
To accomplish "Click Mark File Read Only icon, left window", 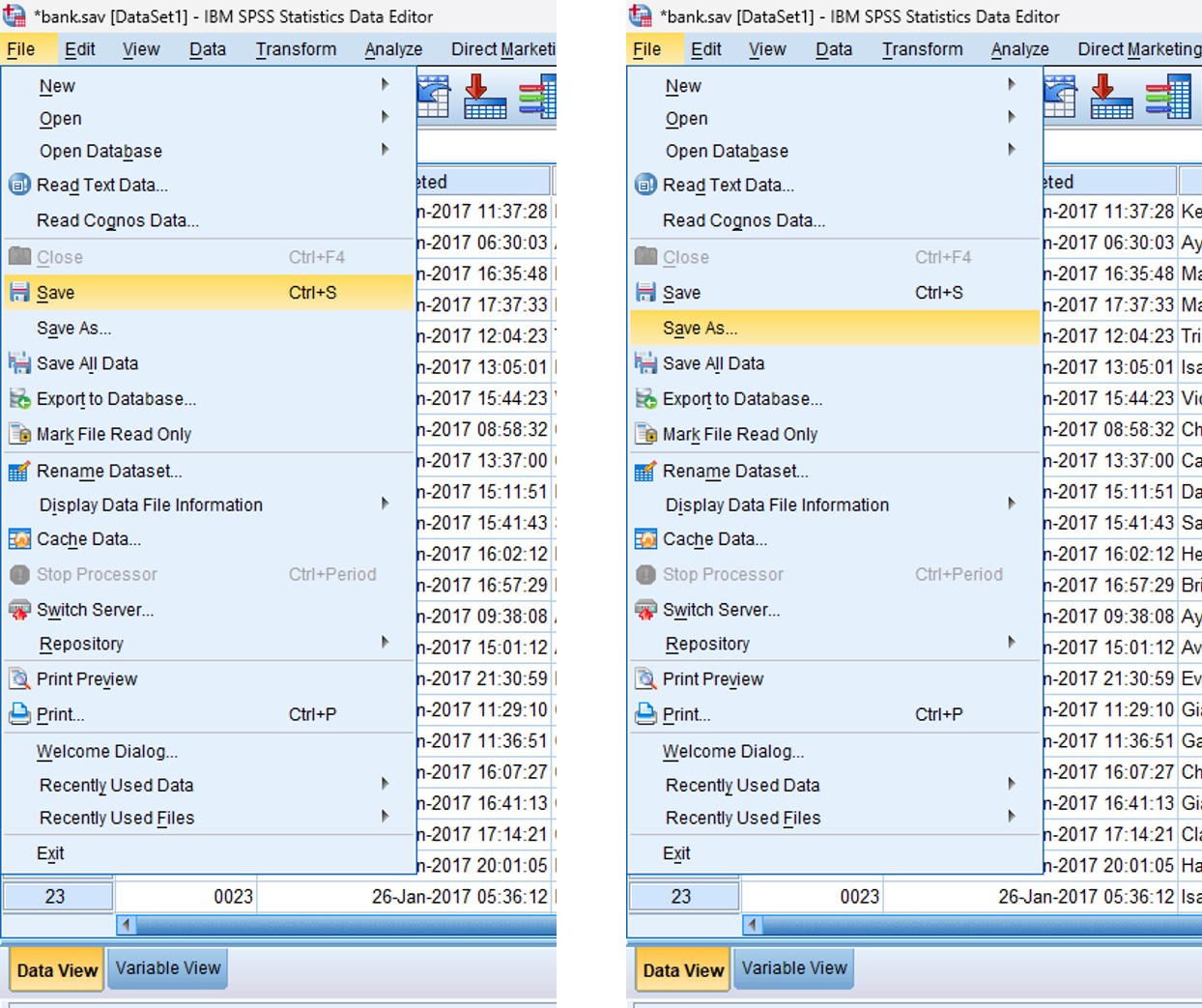I will point(19,435).
